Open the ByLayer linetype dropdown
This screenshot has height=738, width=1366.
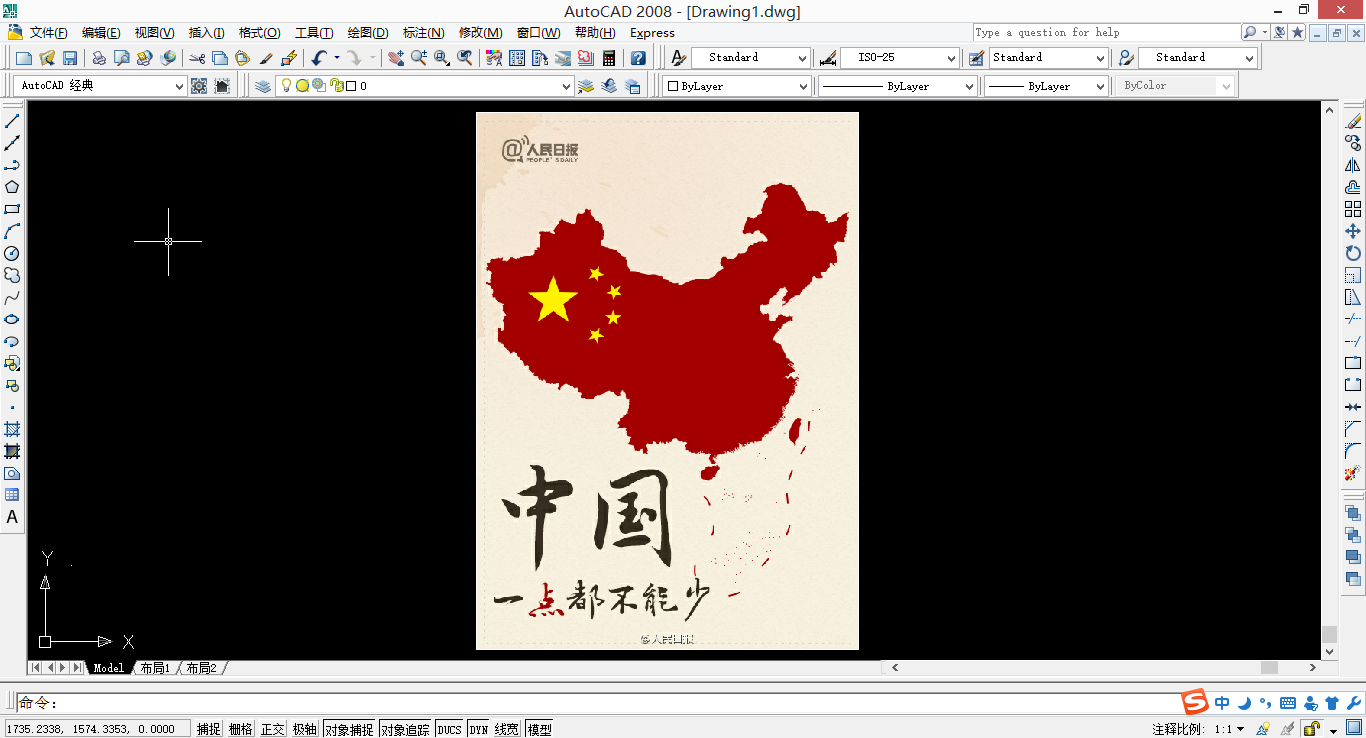pyautogui.click(x=898, y=86)
